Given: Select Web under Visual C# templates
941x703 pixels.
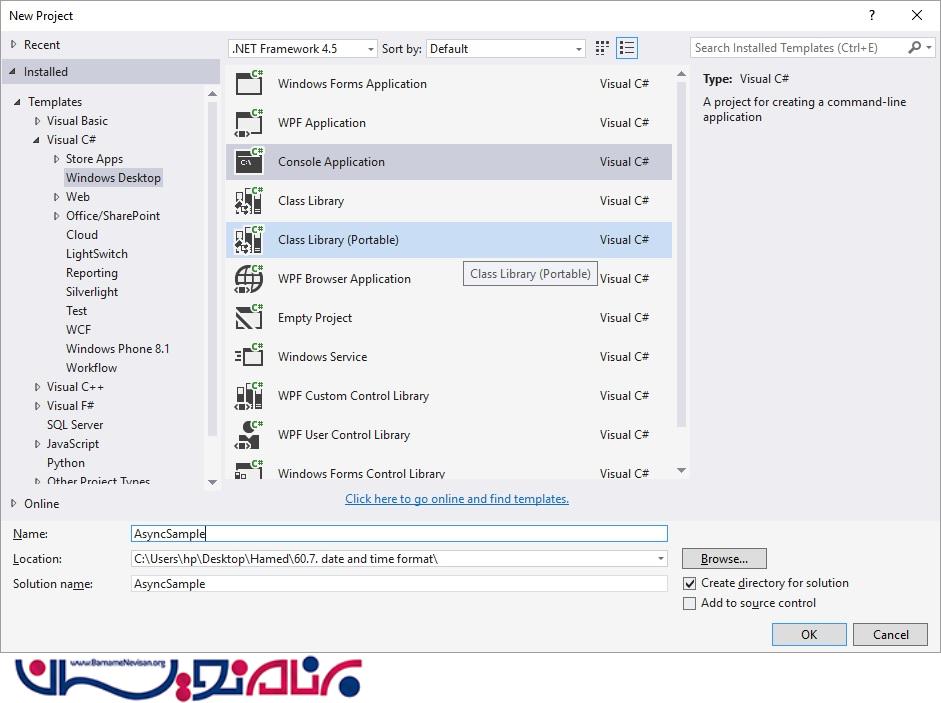Looking at the screenshot, I should [78, 197].
